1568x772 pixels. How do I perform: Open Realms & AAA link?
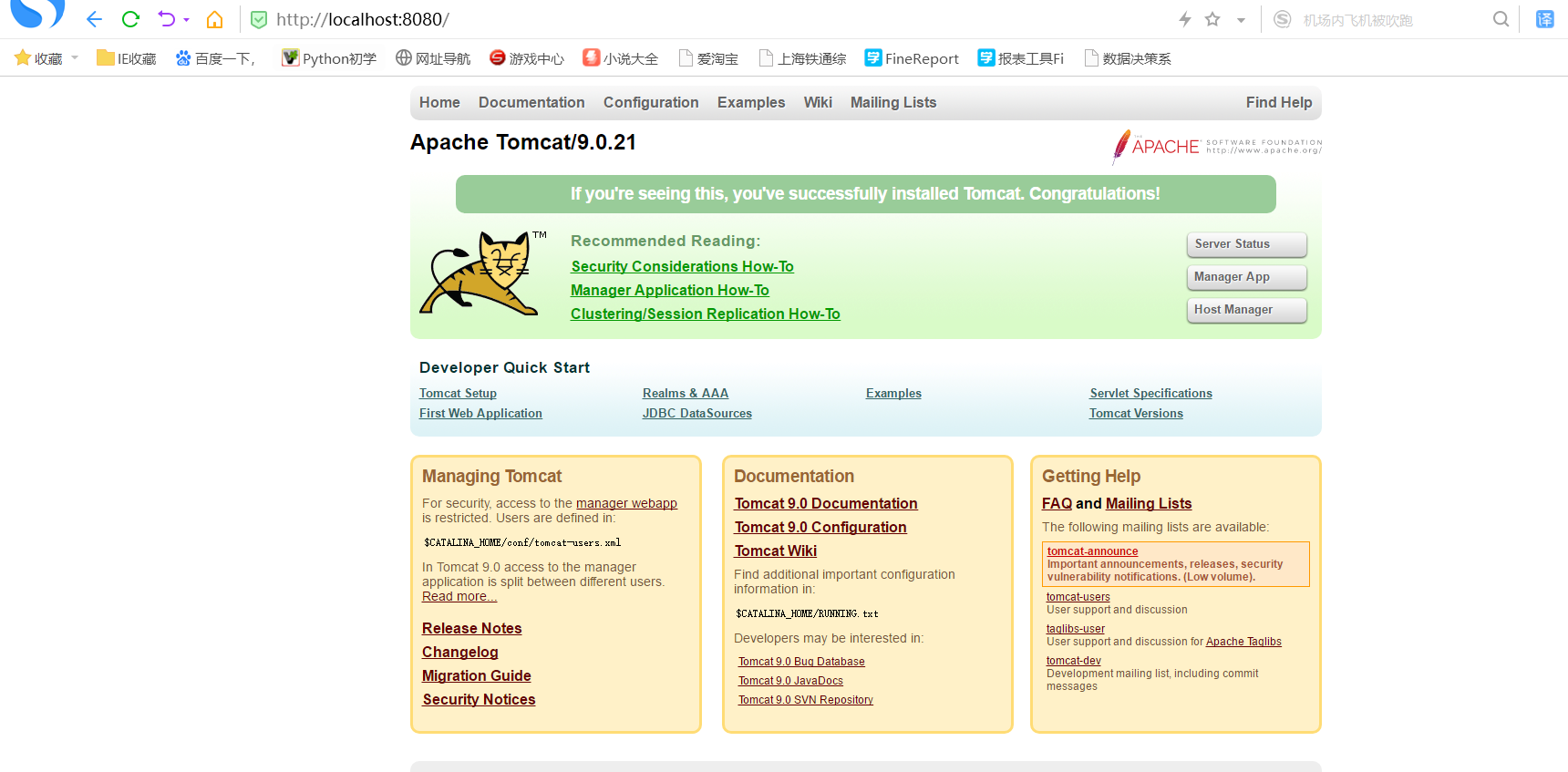(686, 393)
